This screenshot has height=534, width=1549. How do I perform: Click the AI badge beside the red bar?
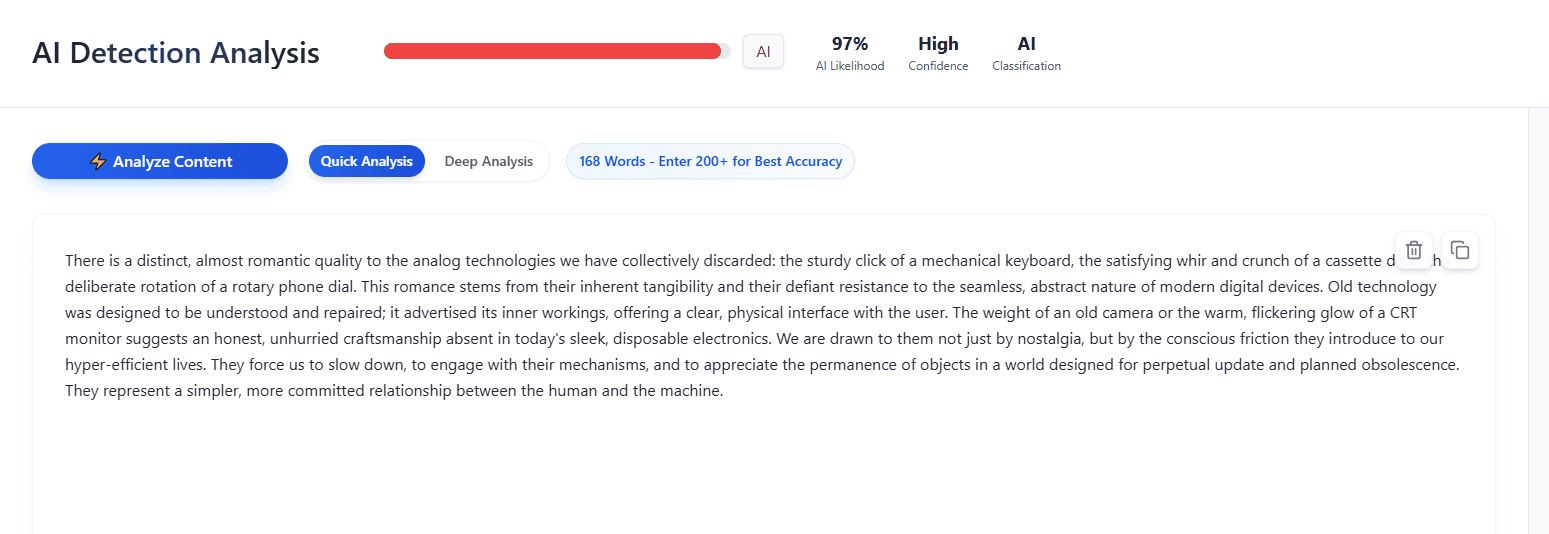pos(763,52)
